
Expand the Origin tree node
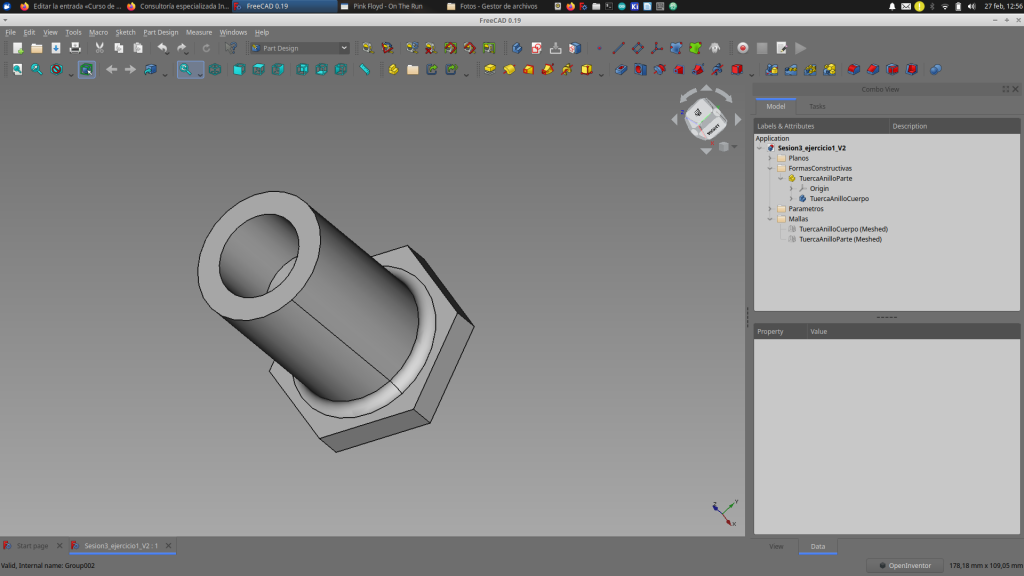click(791, 188)
